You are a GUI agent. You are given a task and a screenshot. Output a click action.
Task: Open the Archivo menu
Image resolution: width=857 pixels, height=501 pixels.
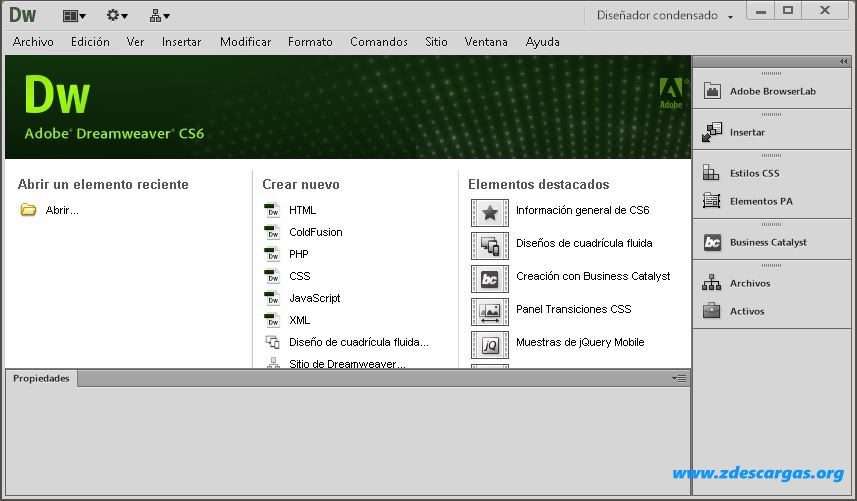(x=33, y=42)
